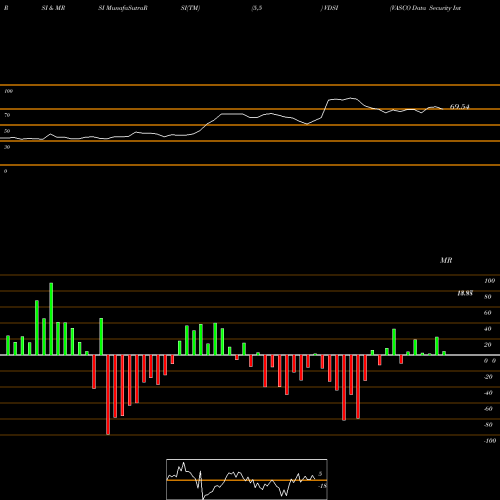
Task: Click the MR axis label -100
Action: pos(490,441)
